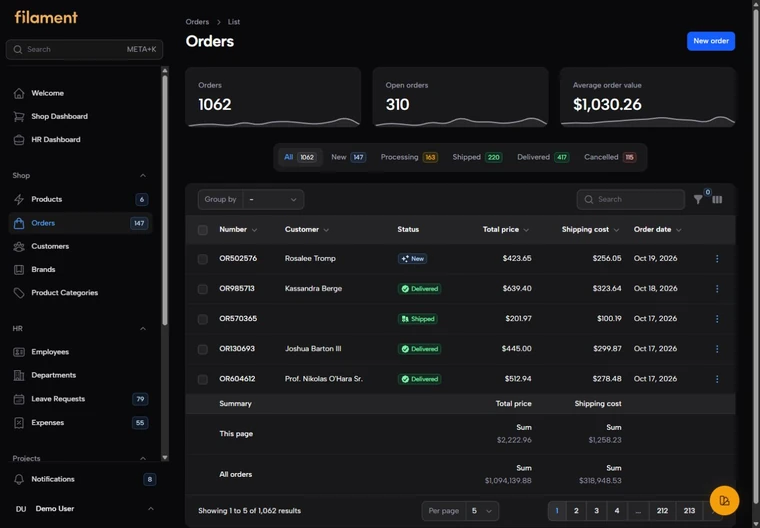Toggle the select-all orders checkbox

[203, 230]
